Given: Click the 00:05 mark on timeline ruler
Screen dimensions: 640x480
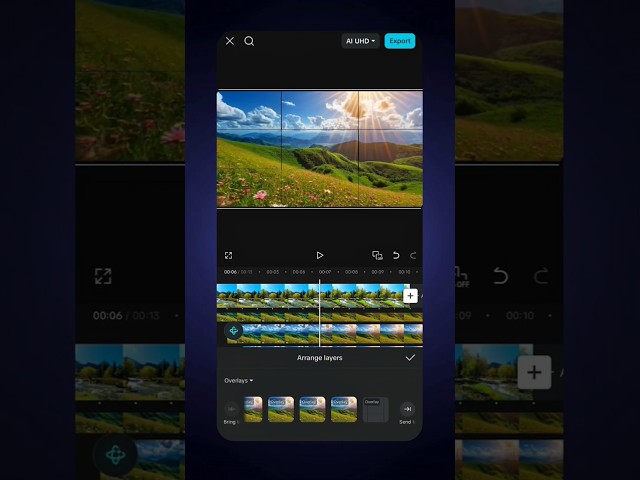Looking at the screenshot, I should 273,272.
